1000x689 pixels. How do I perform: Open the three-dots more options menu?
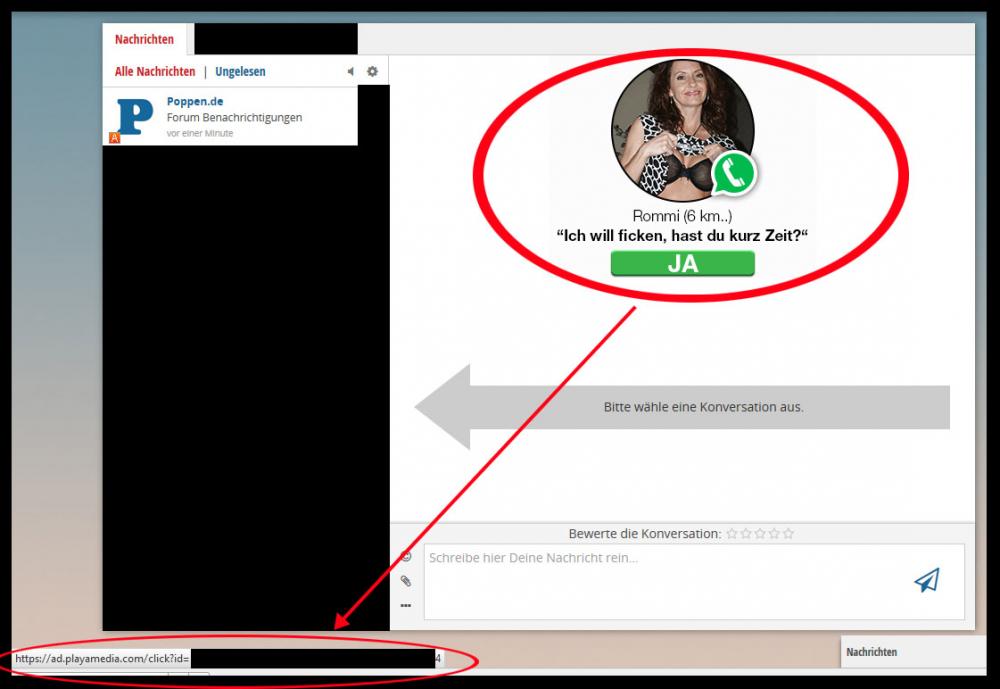click(x=406, y=605)
